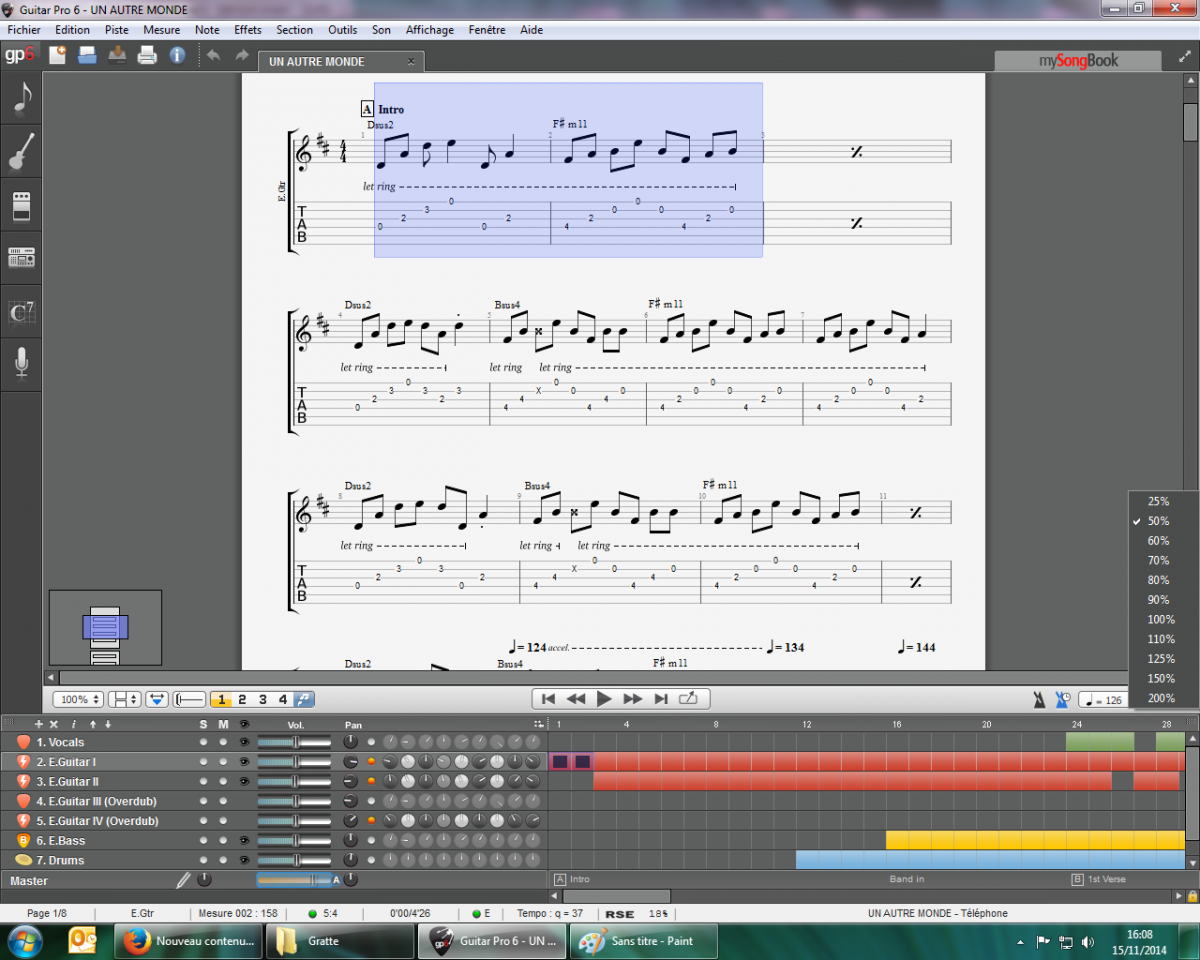Add a new track with plus icon

click(39, 724)
